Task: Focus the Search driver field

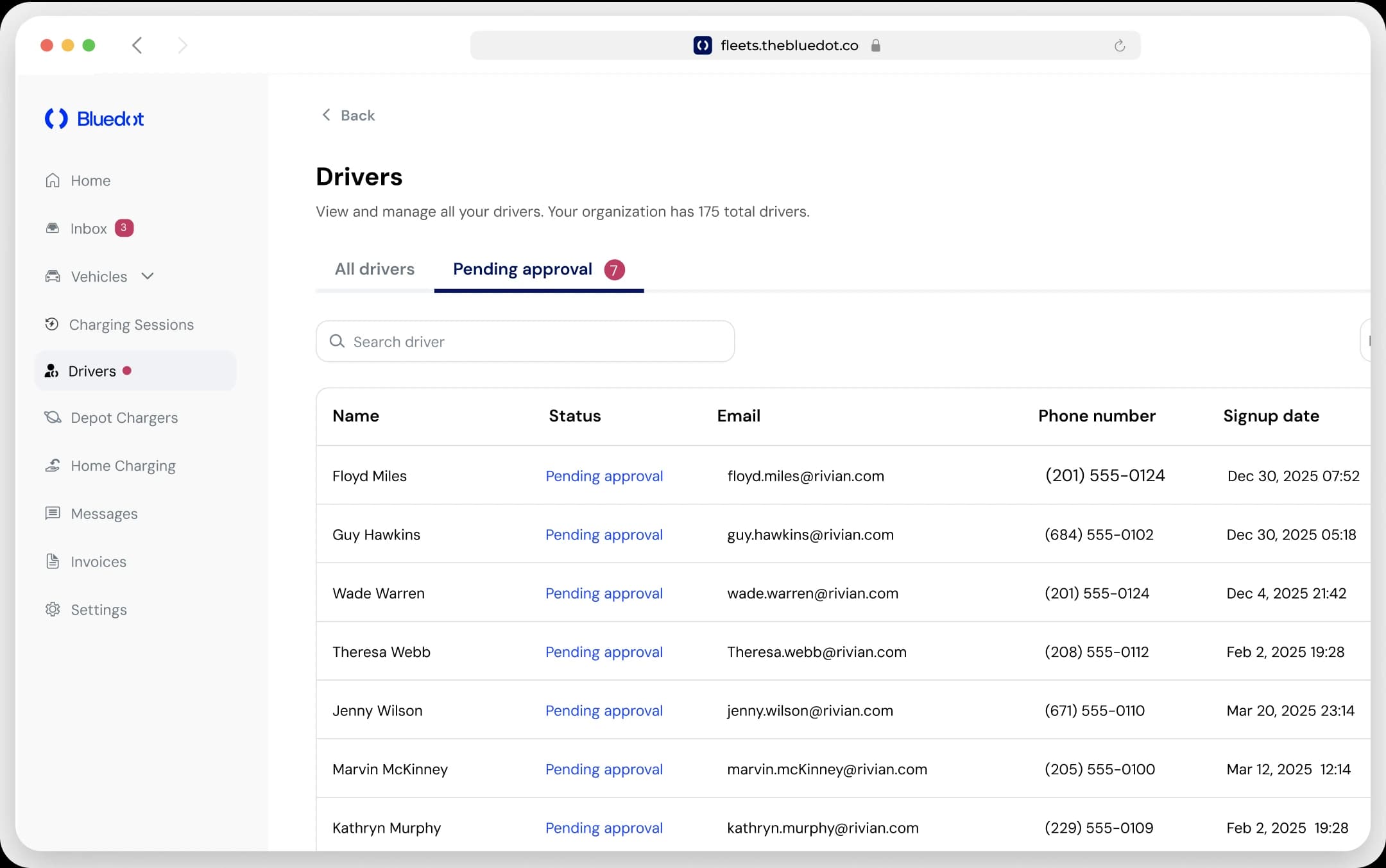Action: (525, 341)
